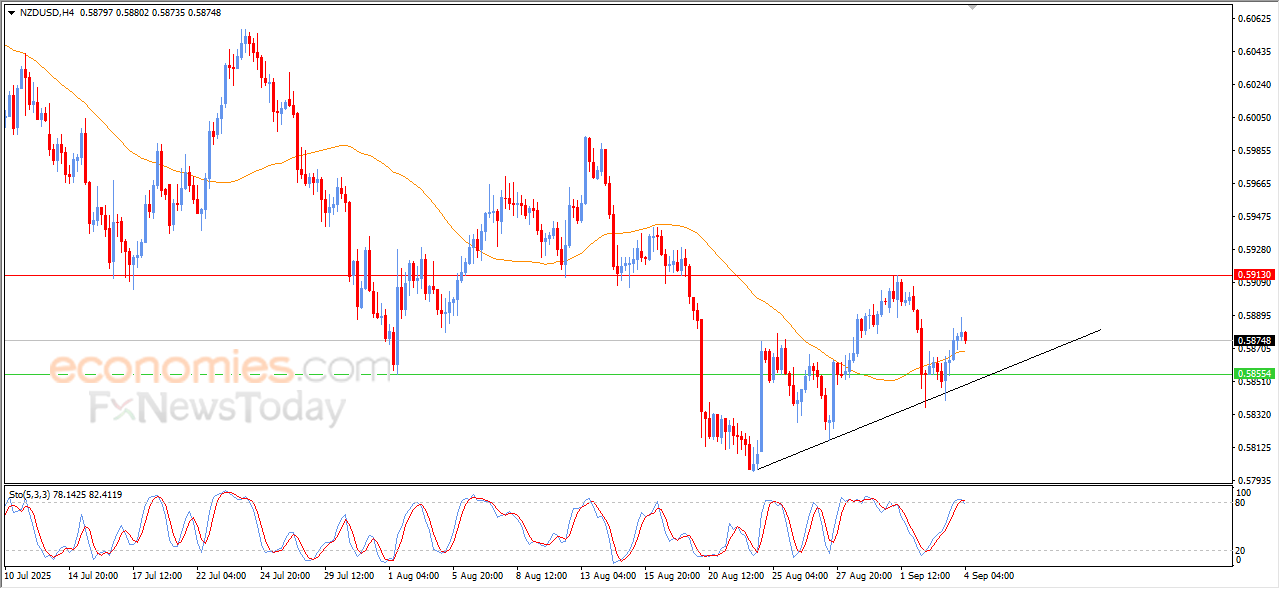Click the stochastic 80 level label
1280x589 pixels.
click(x=1242, y=502)
